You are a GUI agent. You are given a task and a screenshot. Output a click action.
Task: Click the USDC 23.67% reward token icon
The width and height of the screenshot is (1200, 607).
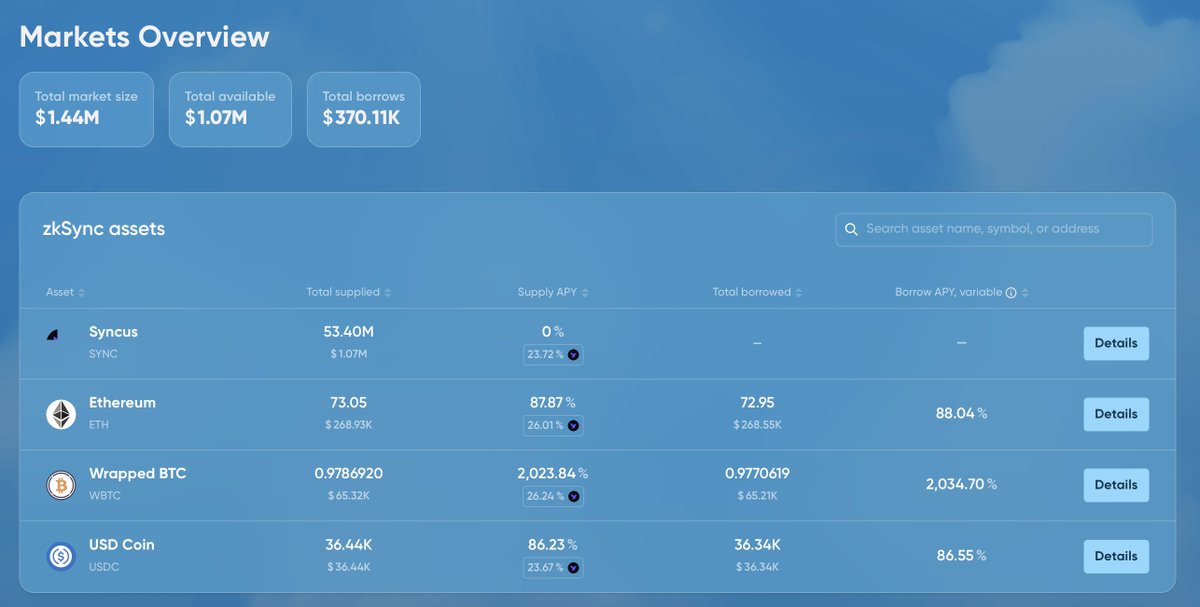pyautogui.click(x=574, y=567)
